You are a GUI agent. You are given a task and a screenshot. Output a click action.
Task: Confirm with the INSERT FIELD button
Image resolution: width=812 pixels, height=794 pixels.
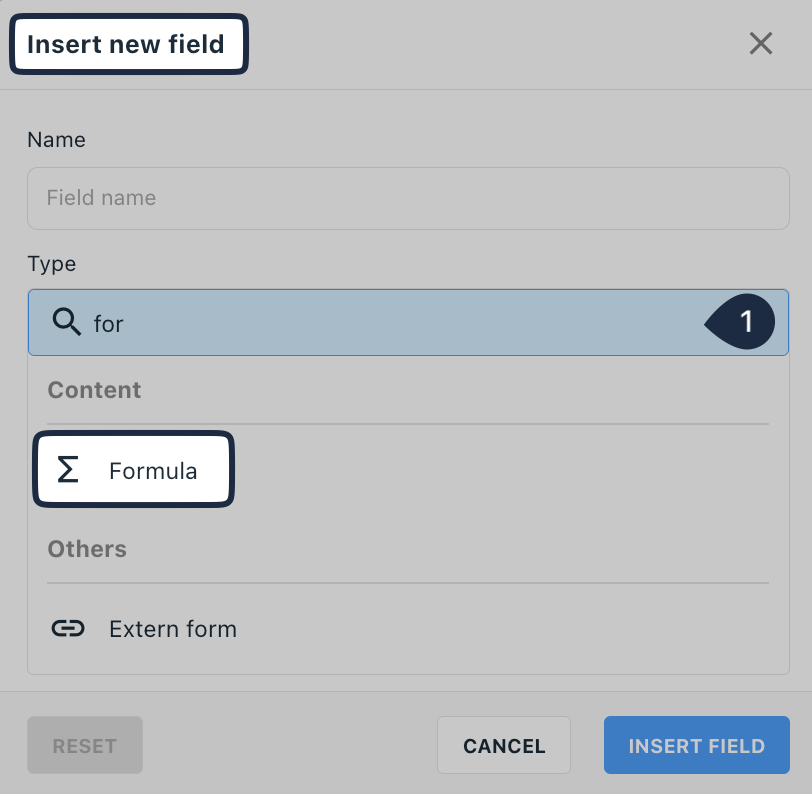coord(697,745)
